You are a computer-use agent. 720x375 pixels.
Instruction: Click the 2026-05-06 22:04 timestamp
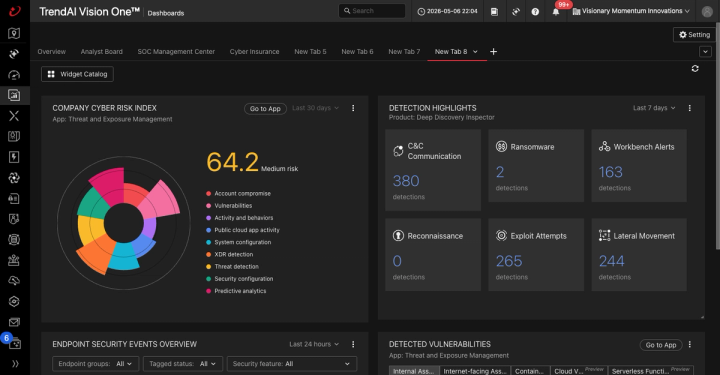click(447, 11)
